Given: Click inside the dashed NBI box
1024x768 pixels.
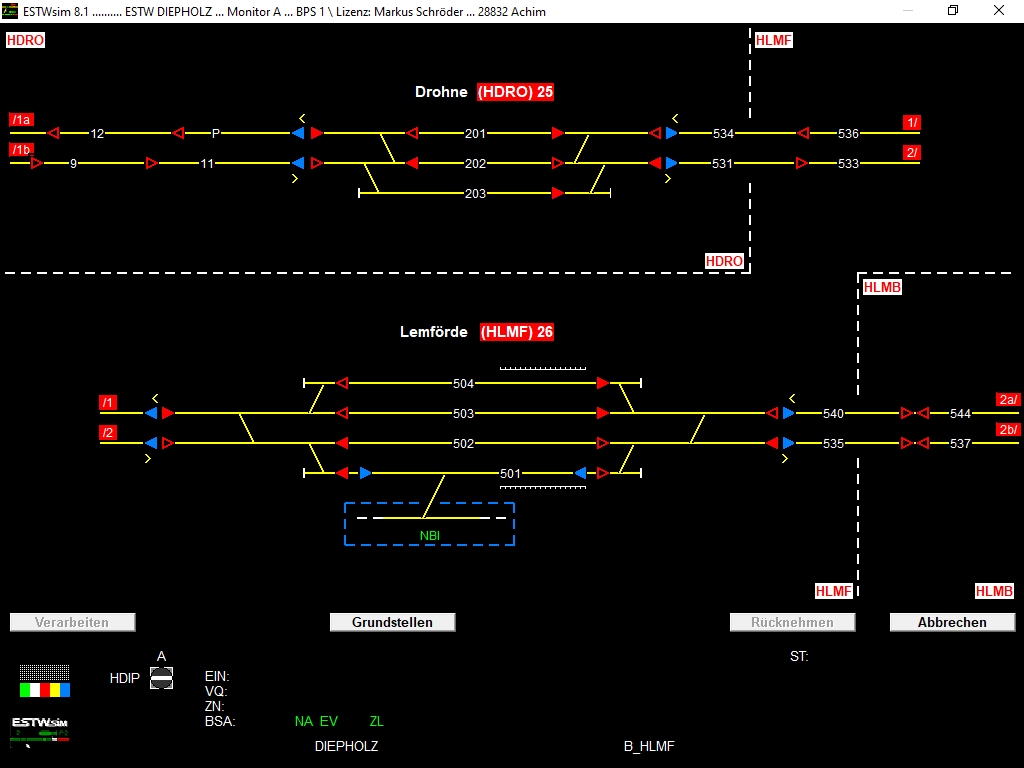Looking at the screenshot, I should click(429, 522).
